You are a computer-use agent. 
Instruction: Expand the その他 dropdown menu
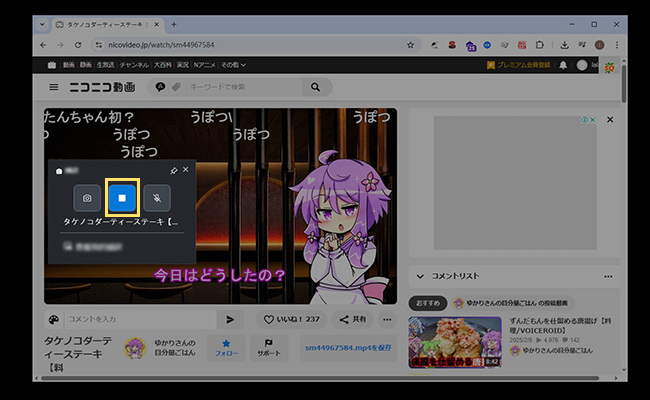233,65
